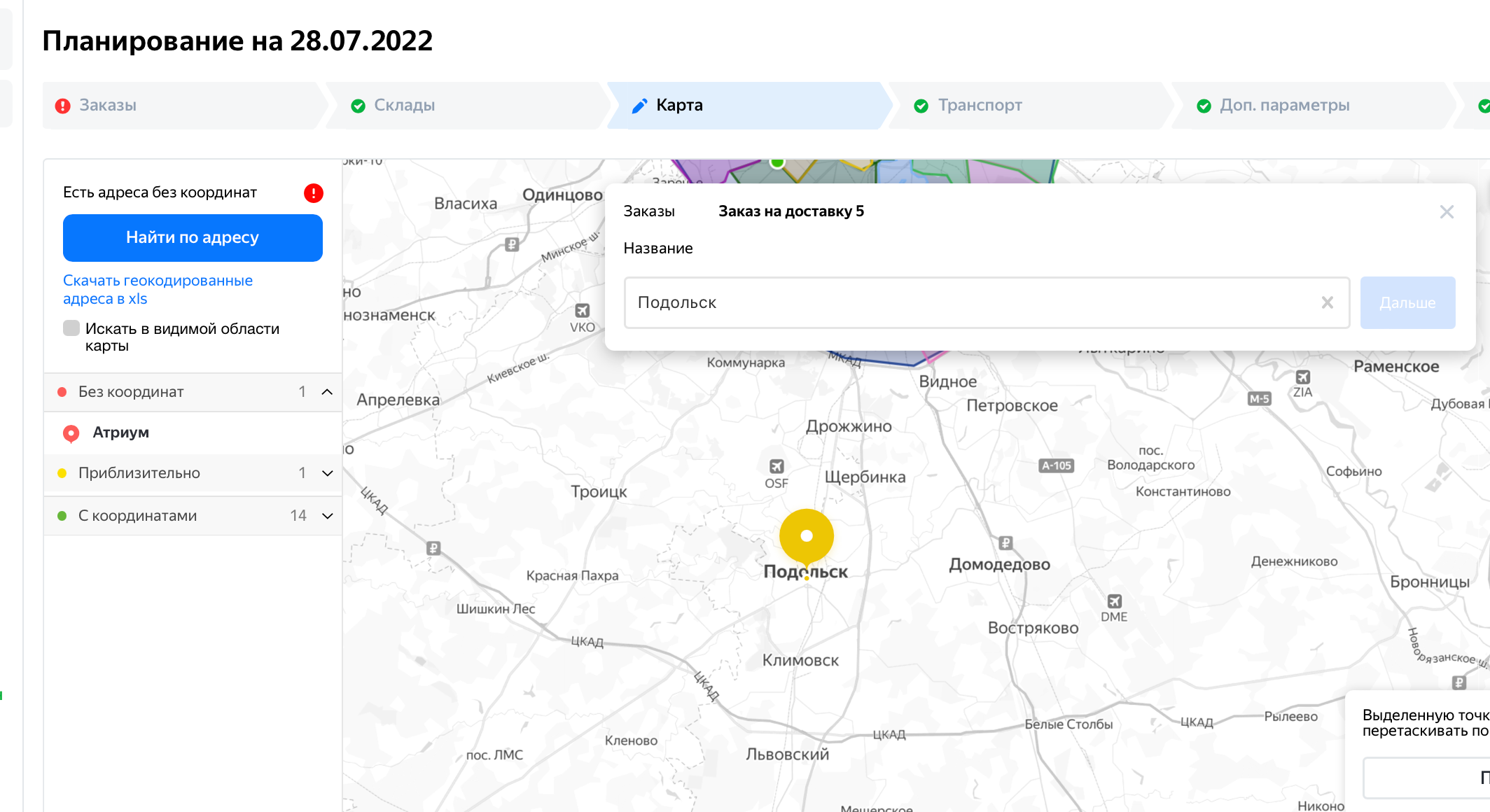The width and height of the screenshot is (1490, 812).
Task: Click the Одинцово label on the map
Action: 562,195
